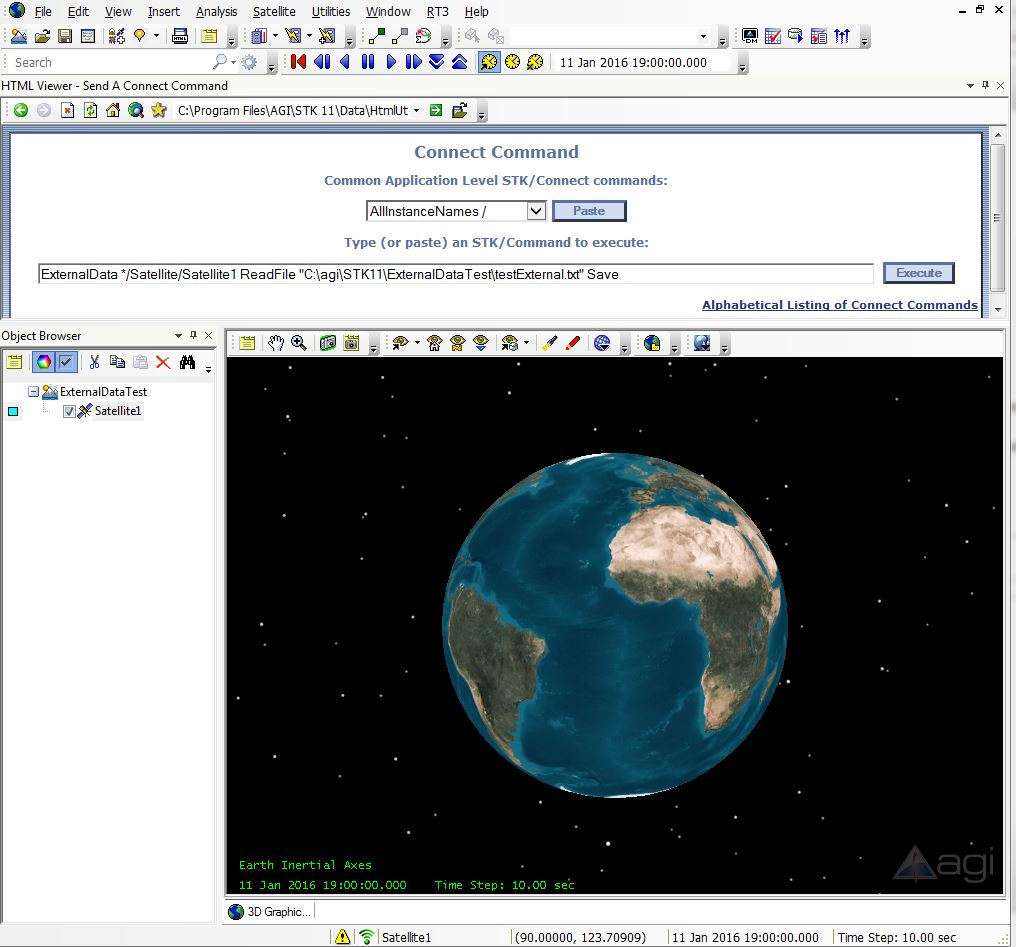This screenshot has width=1016, height=947.
Task: Open the Report and Graph Manager icon
Action: point(259,36)
